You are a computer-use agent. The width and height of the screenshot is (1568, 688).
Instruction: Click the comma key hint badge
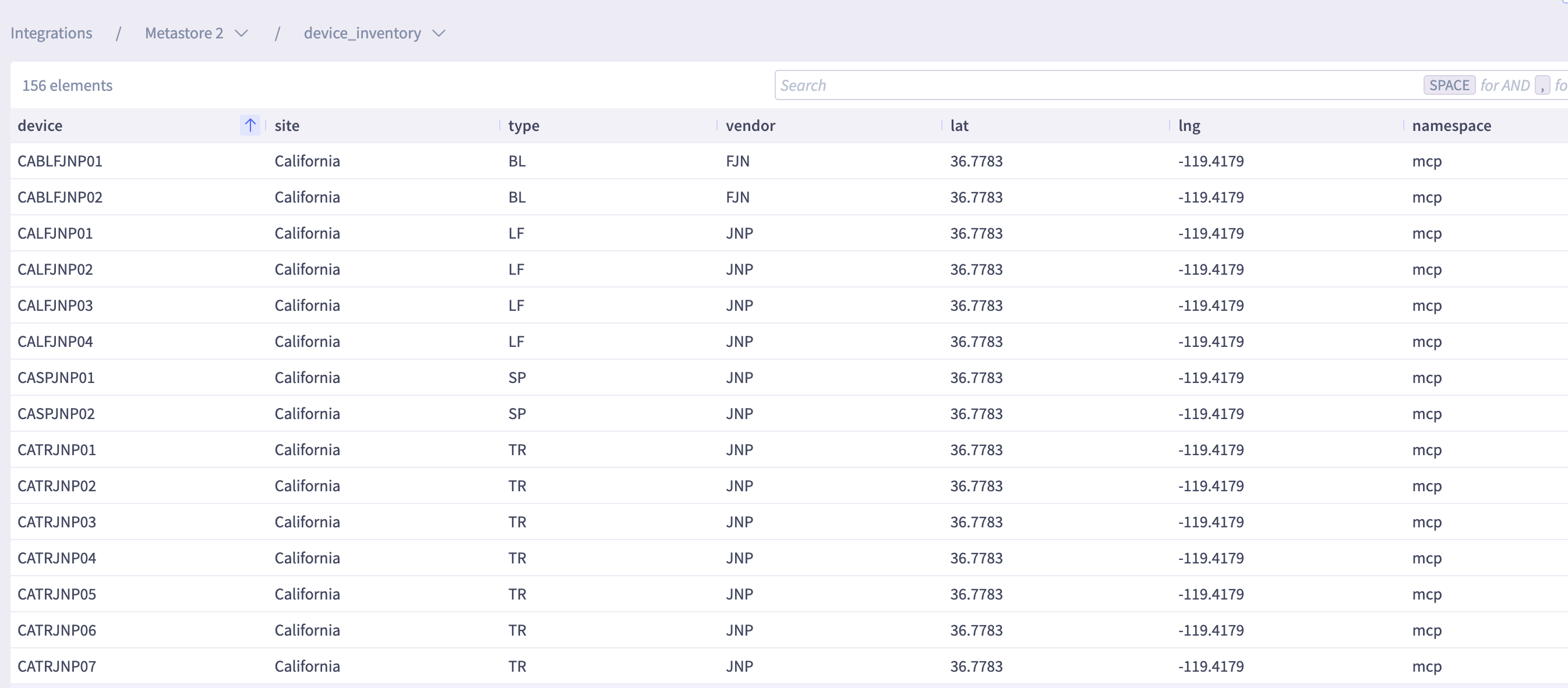1542,85
